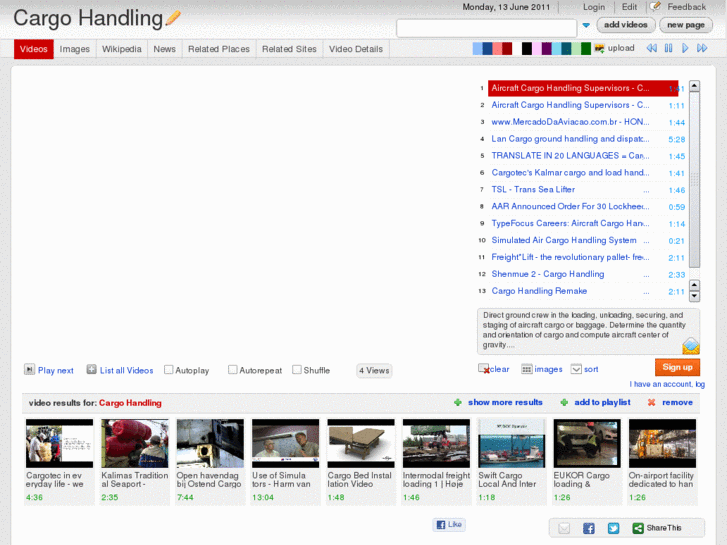The width and height of the screenshot is (727, 545).
Task: Pick the black color swatch
Action: pos(527,48)
